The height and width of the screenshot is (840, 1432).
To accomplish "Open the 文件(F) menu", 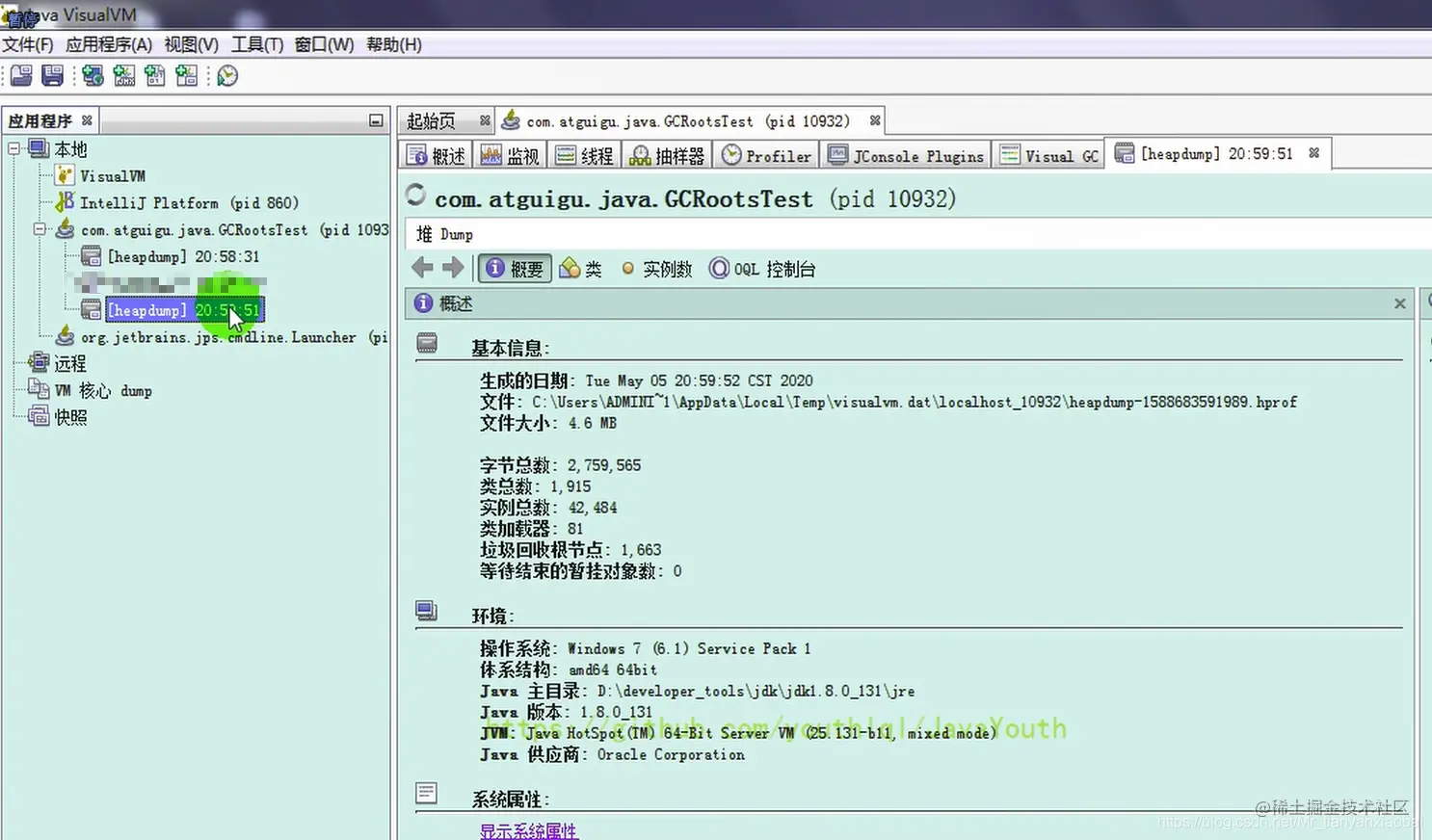I will point(28,44).
